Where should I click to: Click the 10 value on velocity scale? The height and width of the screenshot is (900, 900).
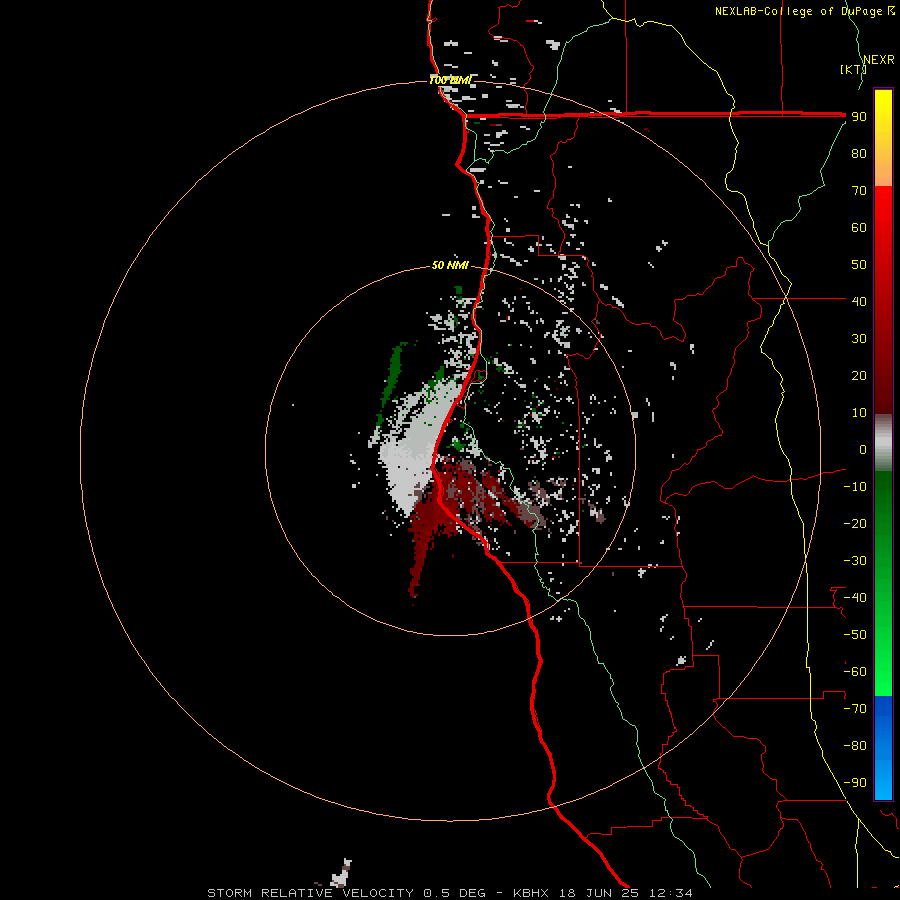point(859,413)
